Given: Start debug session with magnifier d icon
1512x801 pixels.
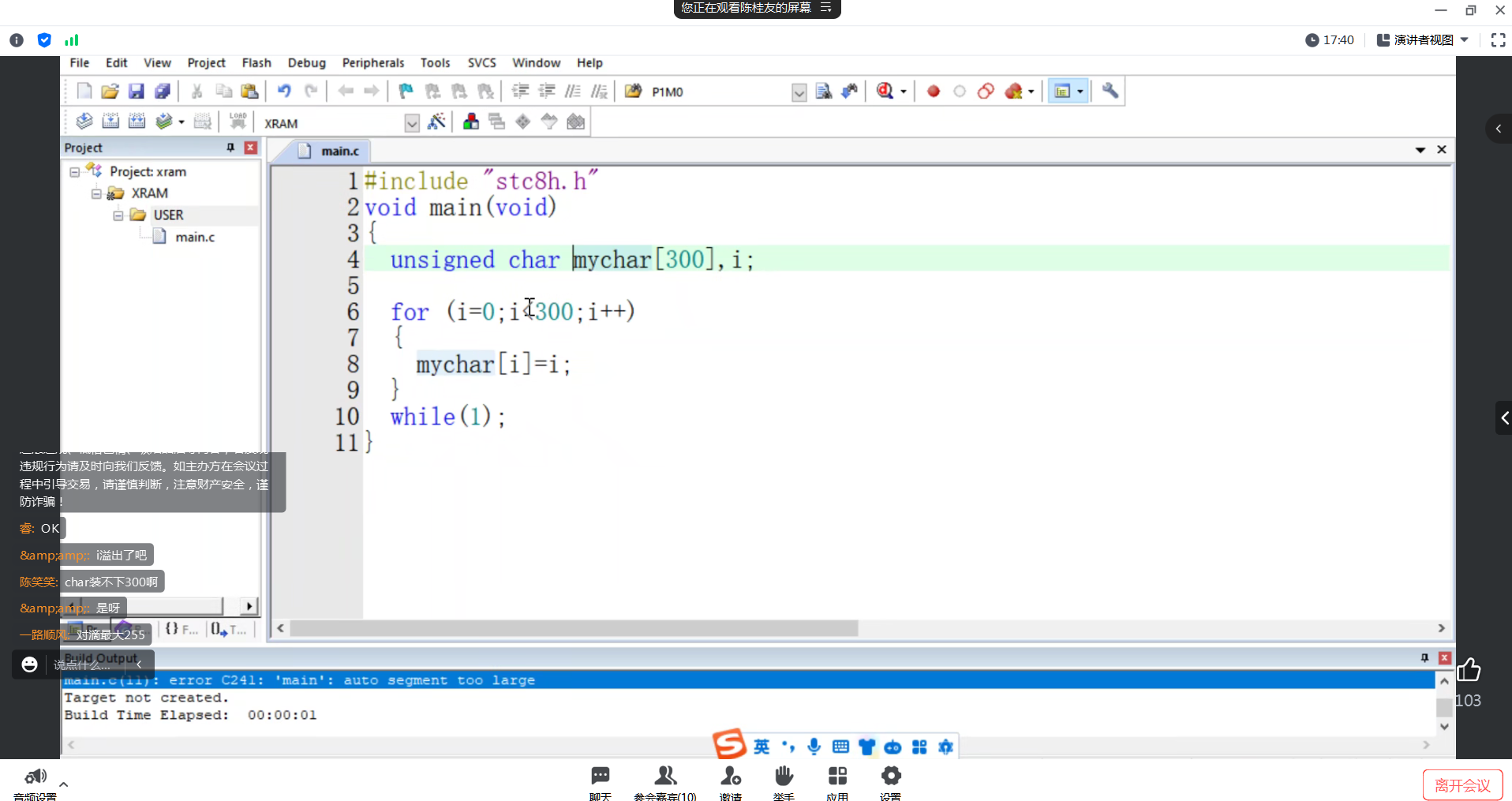Looking at the screenshot, I should point(885,92).
